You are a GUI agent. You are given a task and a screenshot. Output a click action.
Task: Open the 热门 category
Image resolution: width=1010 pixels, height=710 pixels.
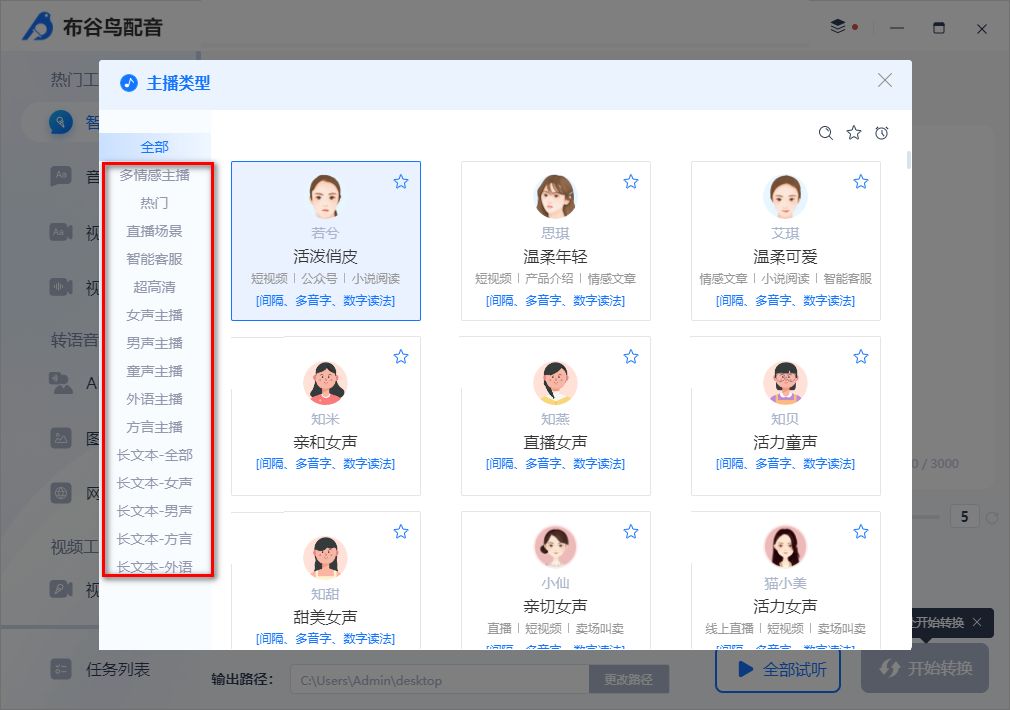155,203
